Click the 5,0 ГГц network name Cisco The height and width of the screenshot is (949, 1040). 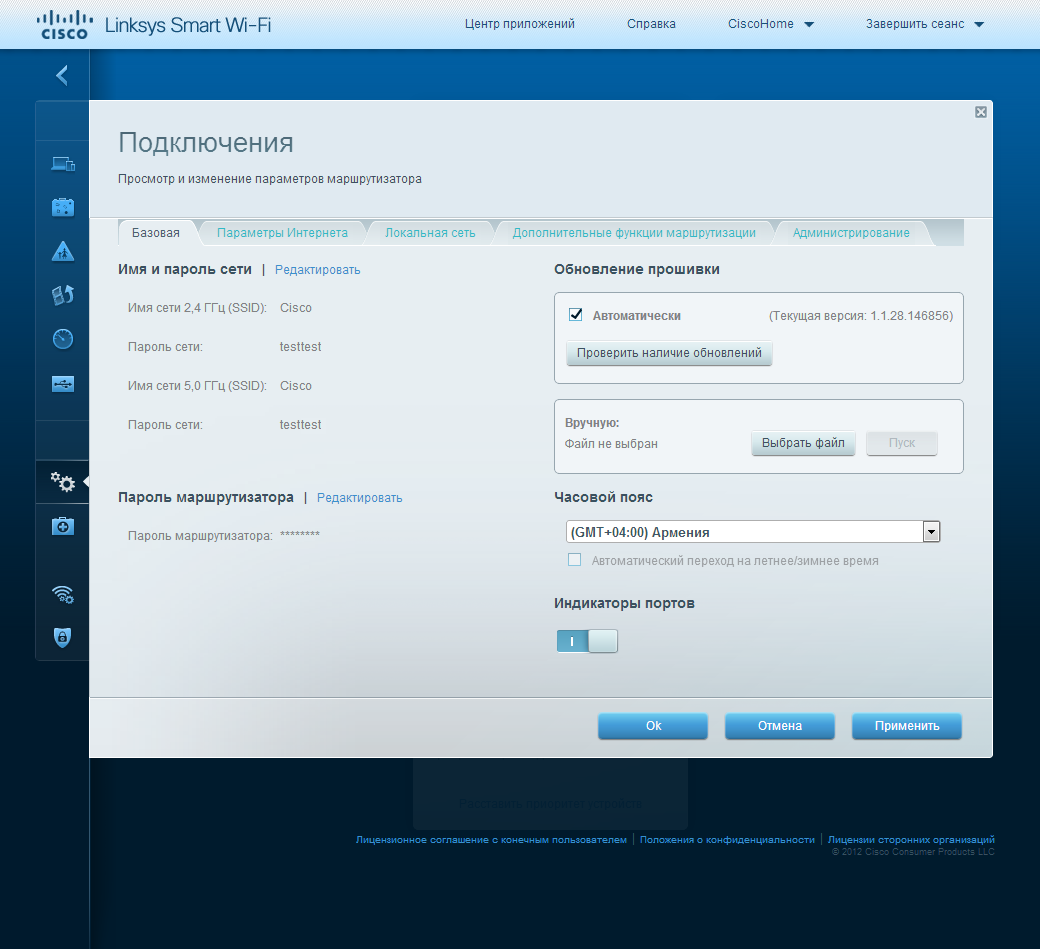tap(296, 386)
